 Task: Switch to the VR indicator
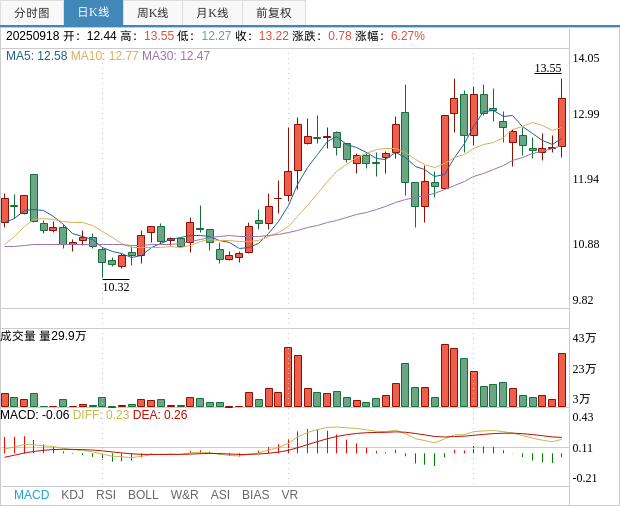point(289,495)
